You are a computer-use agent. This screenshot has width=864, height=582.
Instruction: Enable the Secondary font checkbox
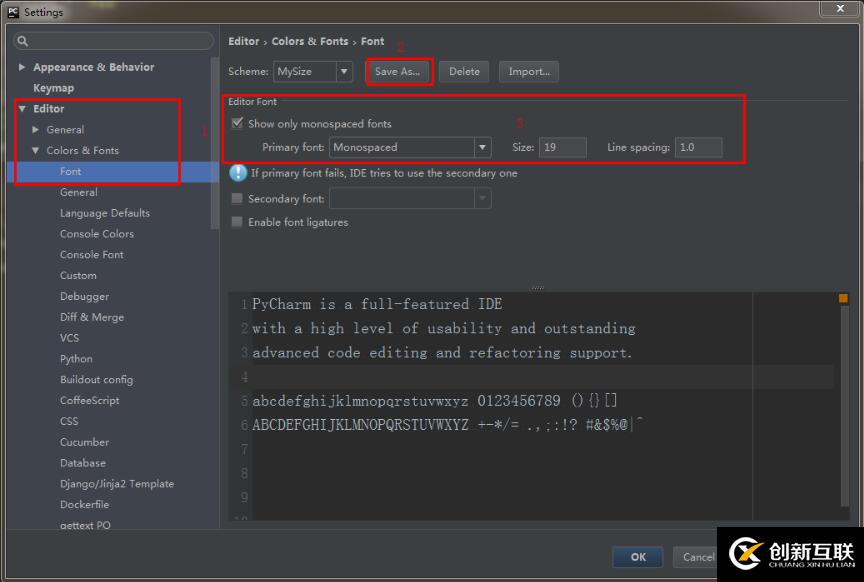point(237,198)
